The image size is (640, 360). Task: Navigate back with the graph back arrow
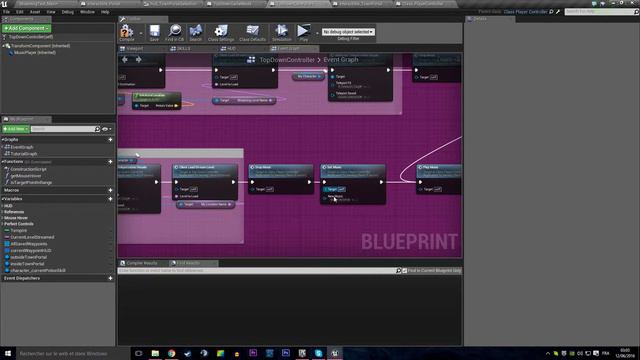coord(125,60)
